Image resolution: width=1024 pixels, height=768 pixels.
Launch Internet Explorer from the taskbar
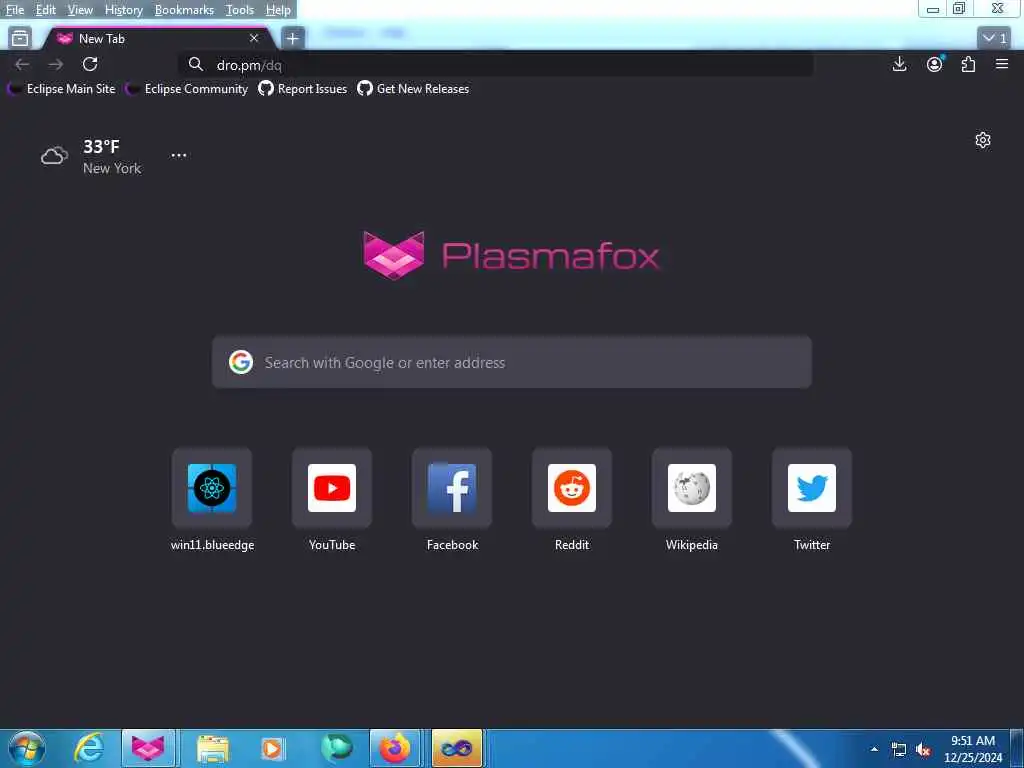point(88,748)
